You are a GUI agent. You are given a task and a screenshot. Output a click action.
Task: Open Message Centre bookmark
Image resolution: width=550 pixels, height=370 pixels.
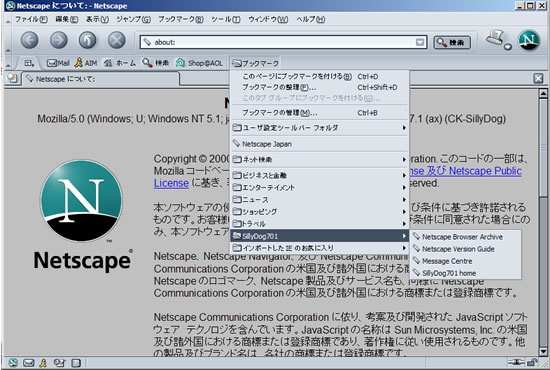[465, 261]
